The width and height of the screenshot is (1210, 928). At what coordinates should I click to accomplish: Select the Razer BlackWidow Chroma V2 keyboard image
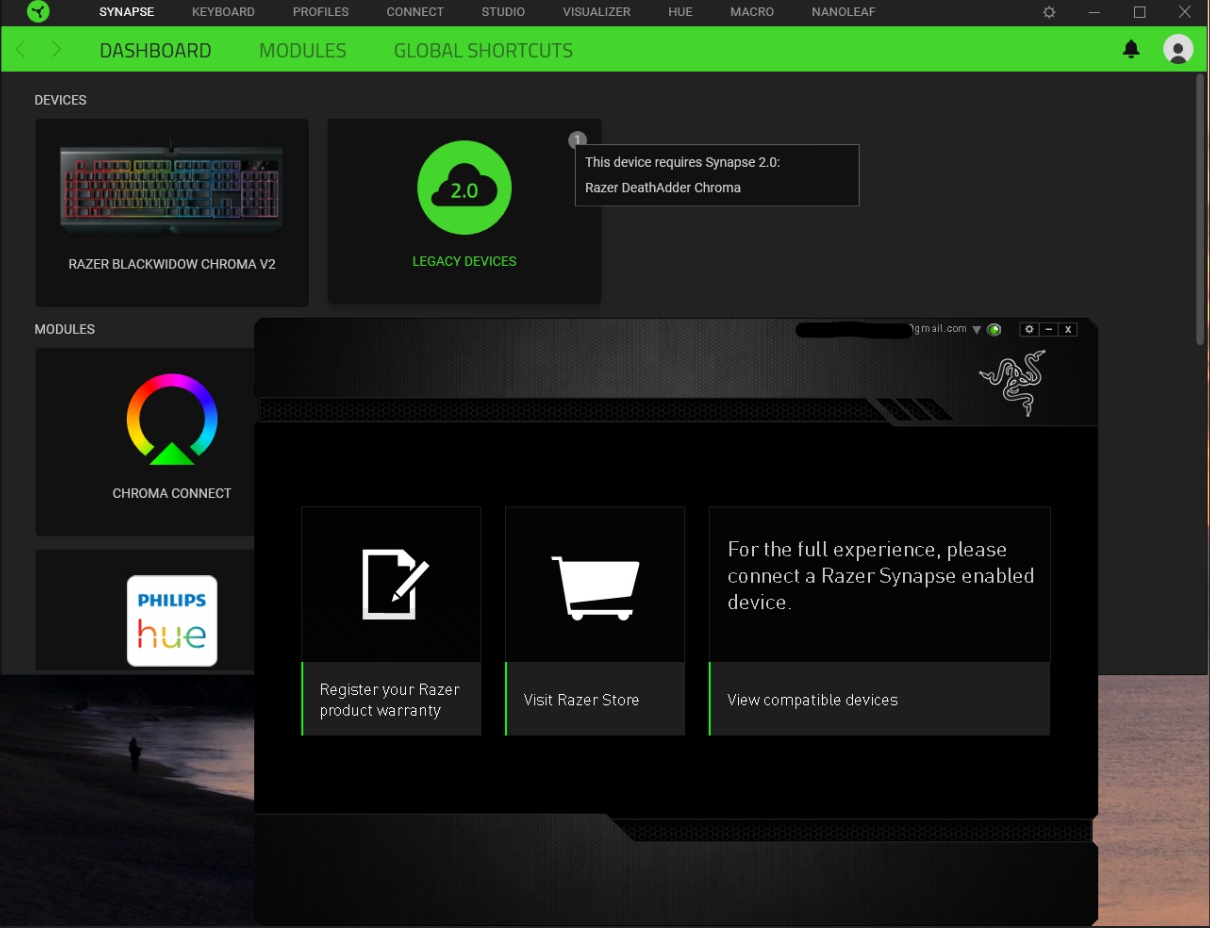point(171,188)
